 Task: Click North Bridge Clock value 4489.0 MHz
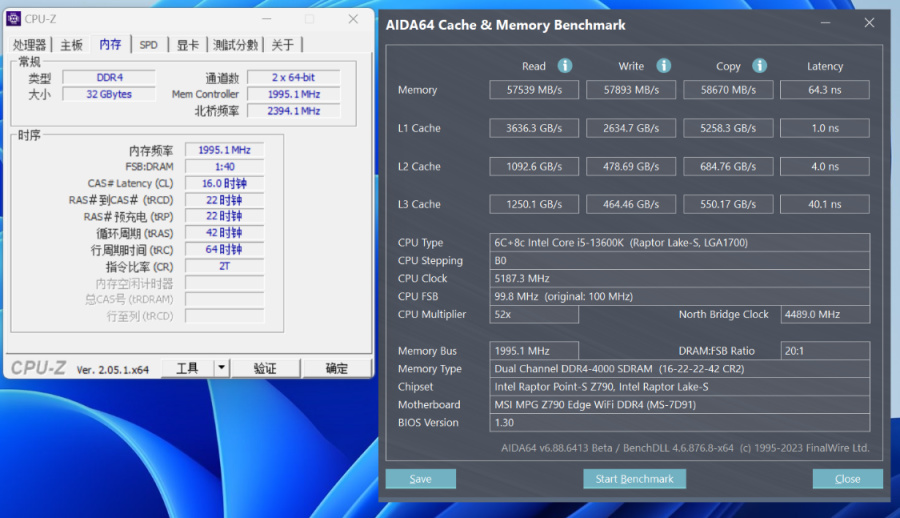[x=825, y=314]
